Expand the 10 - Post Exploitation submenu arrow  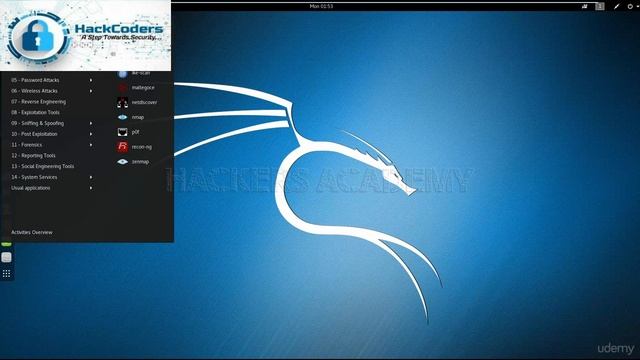(91, 134)
